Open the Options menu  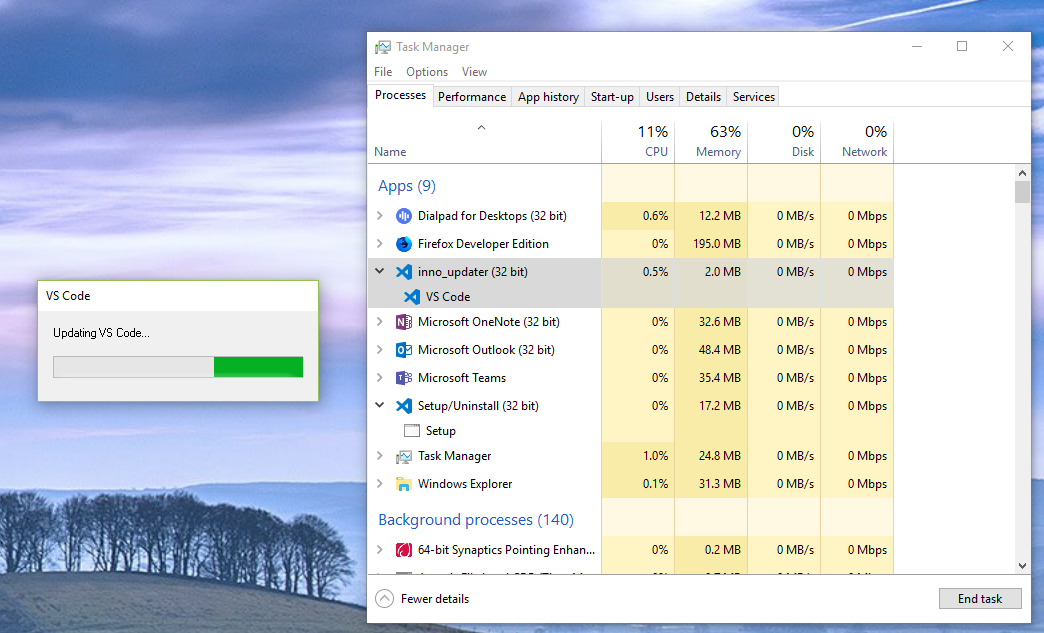427,71
